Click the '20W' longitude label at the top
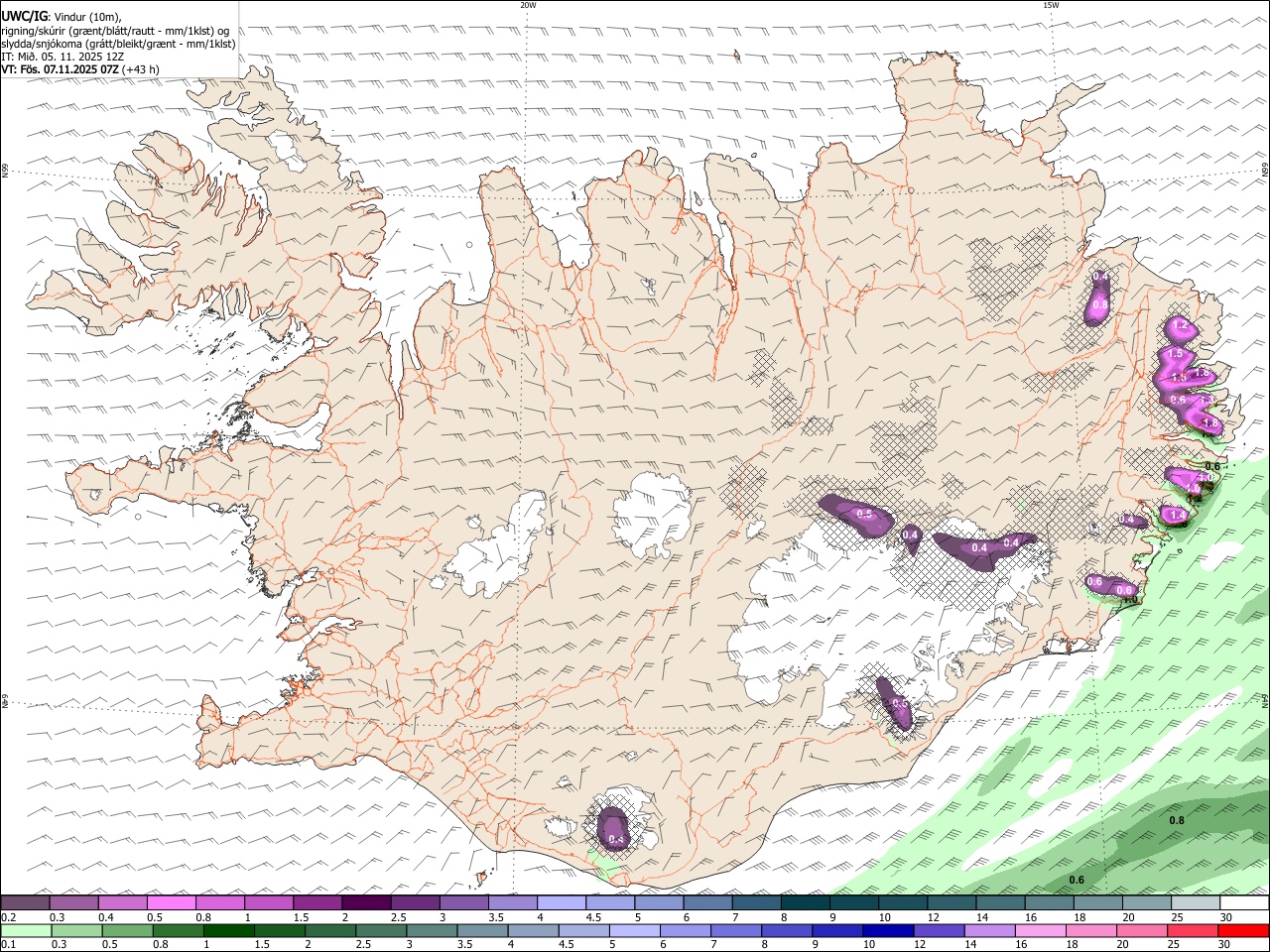 [x=528, y=5]
